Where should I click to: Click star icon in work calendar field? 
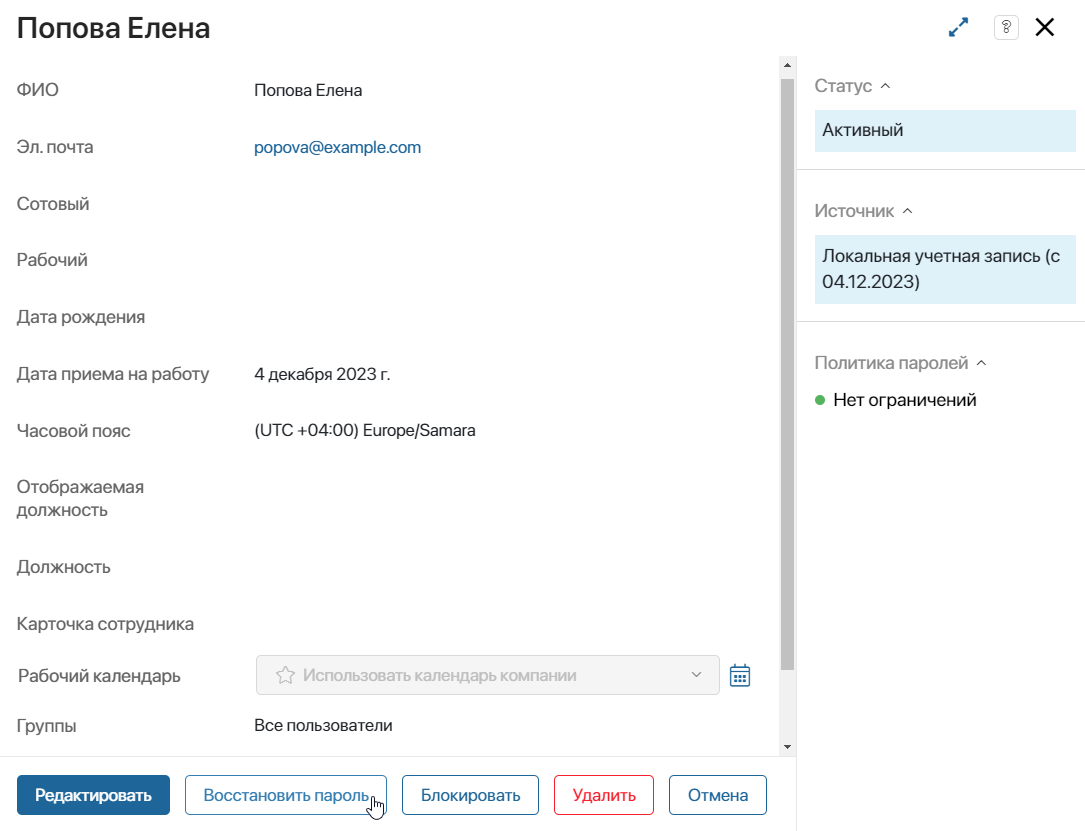point(285,675)
